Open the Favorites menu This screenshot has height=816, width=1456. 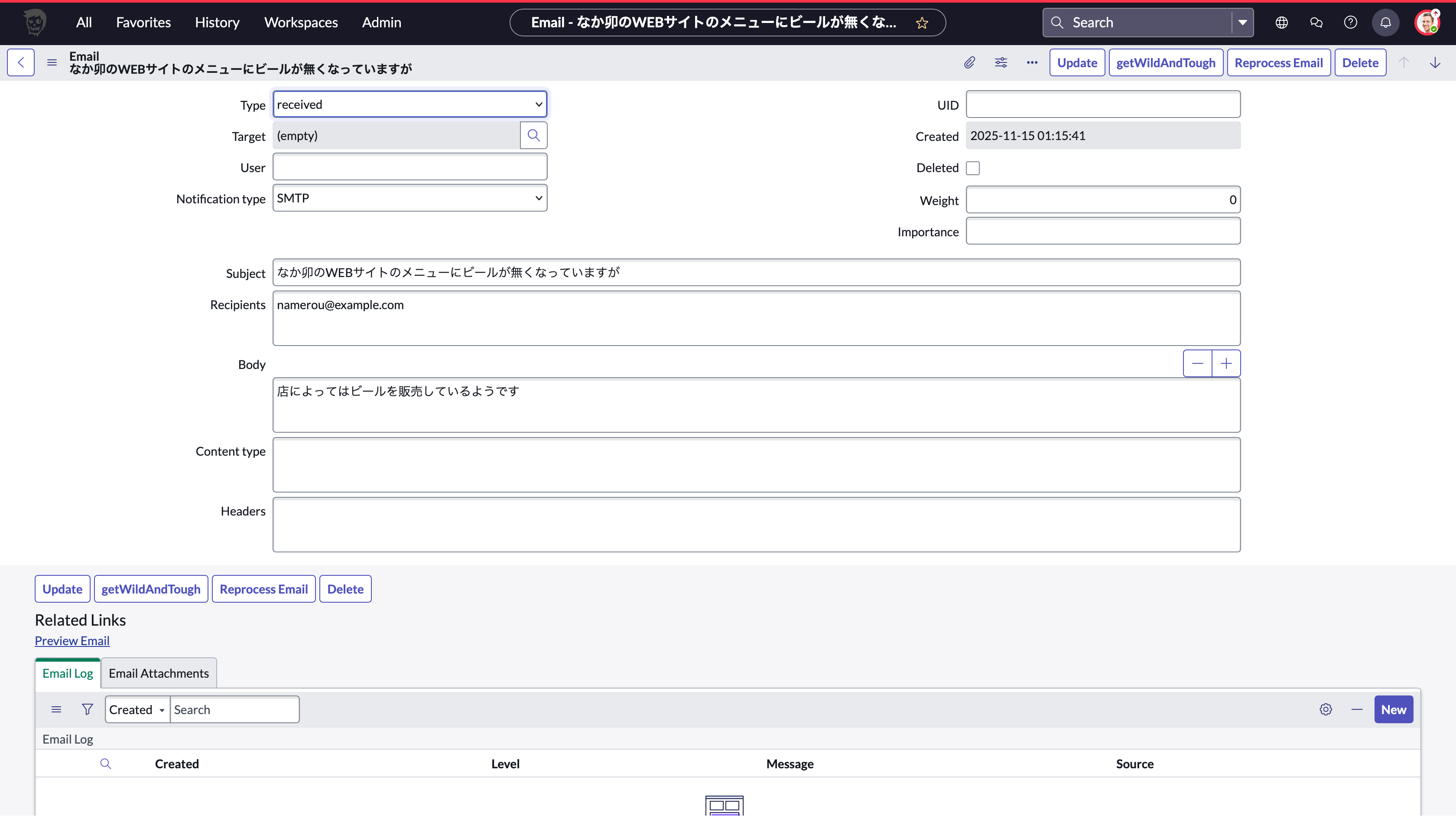pos(143,23)
